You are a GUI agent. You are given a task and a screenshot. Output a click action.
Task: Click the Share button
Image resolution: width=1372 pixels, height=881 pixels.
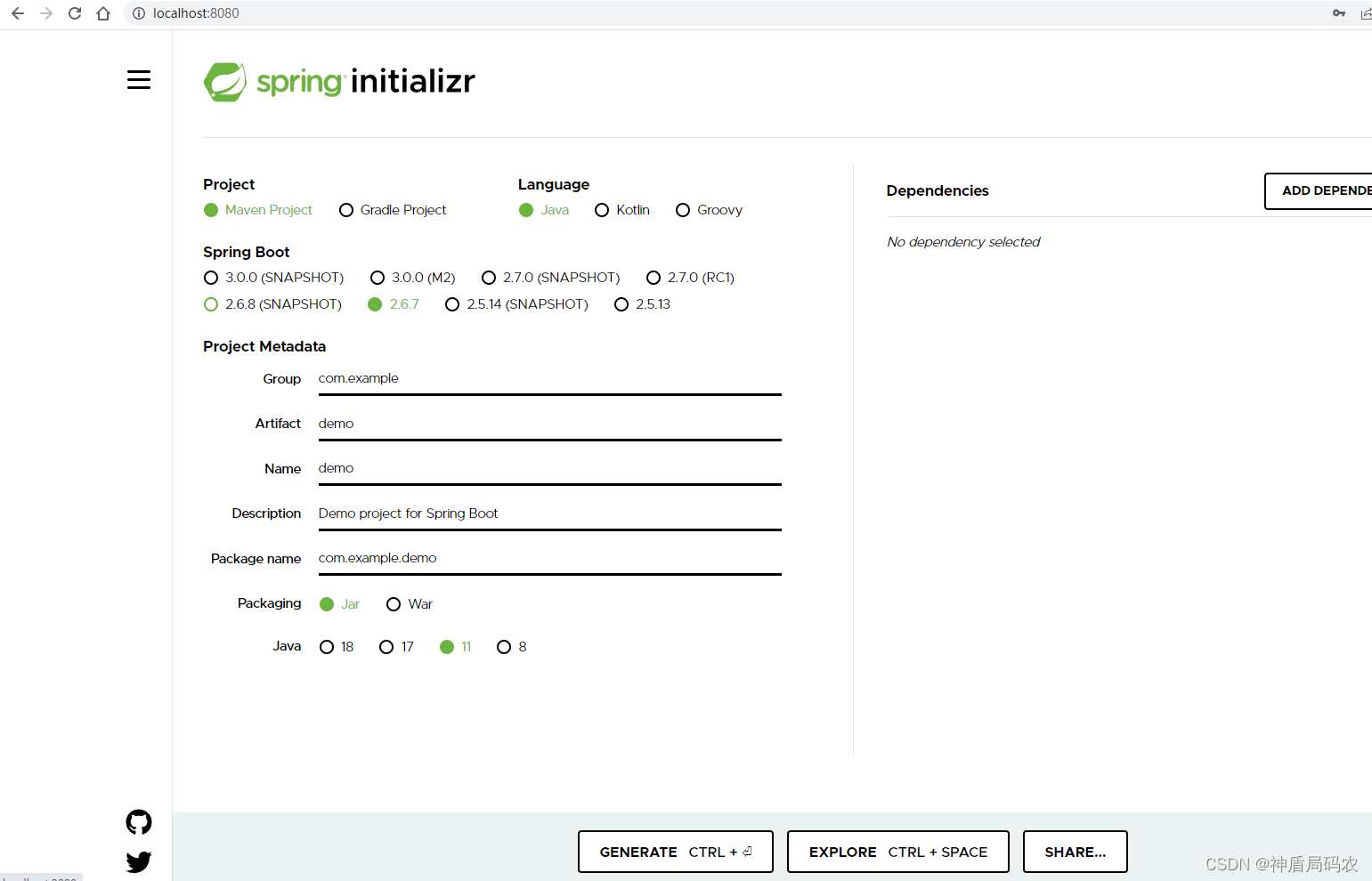1076,852
